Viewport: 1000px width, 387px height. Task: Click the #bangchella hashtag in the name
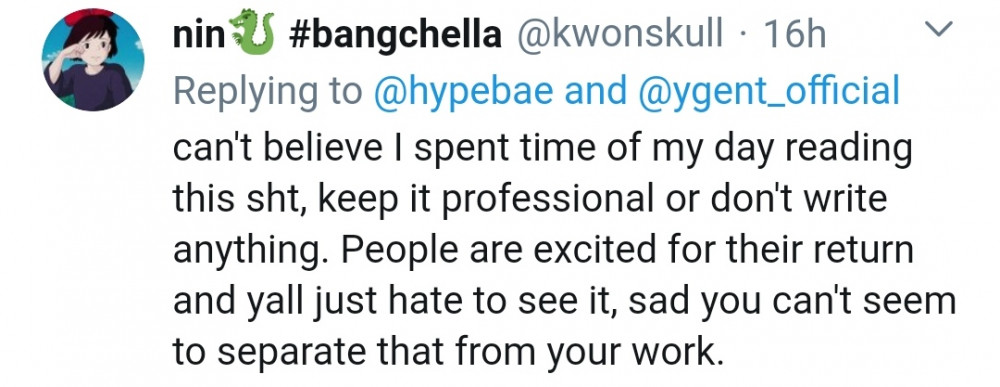point(395,35)
